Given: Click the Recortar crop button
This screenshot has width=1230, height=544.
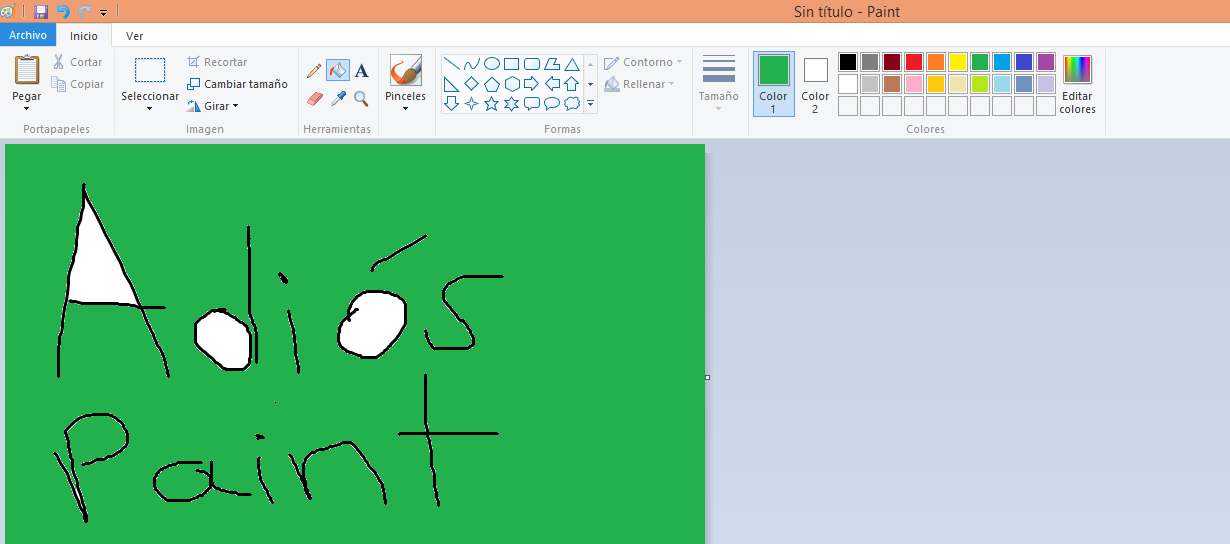Looking at the screenshot, I should coord(217,62).
